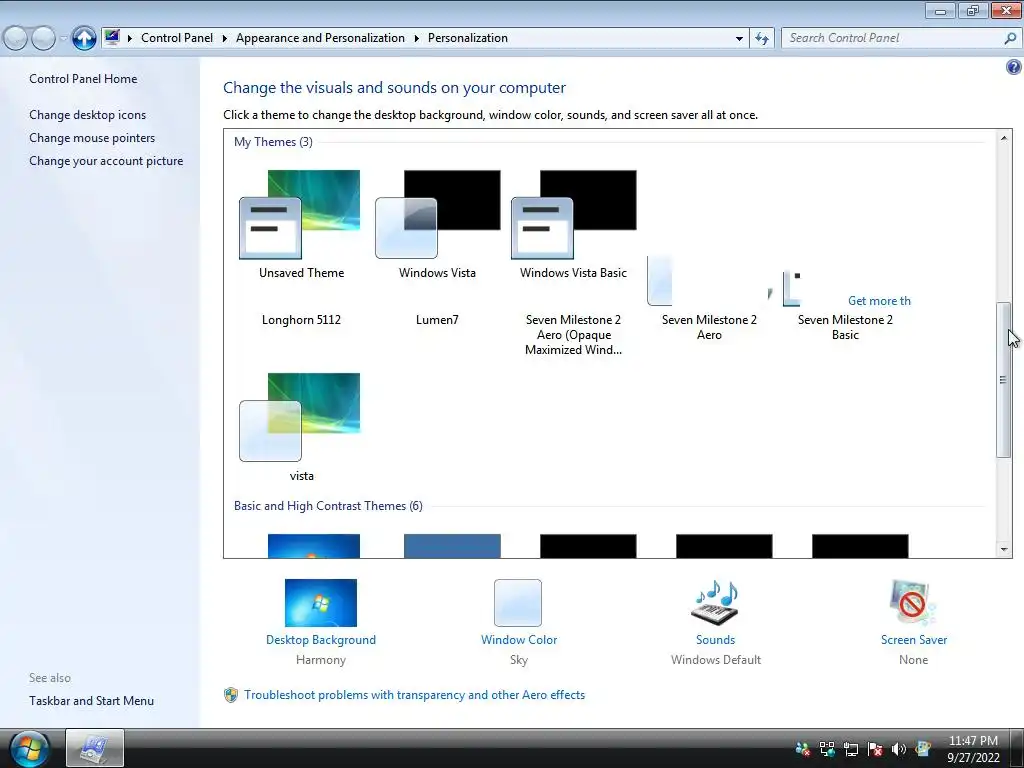Select the Longhorn 5112 theme
The height and width of the screenshot is (768, 1024).
point(301,319)
